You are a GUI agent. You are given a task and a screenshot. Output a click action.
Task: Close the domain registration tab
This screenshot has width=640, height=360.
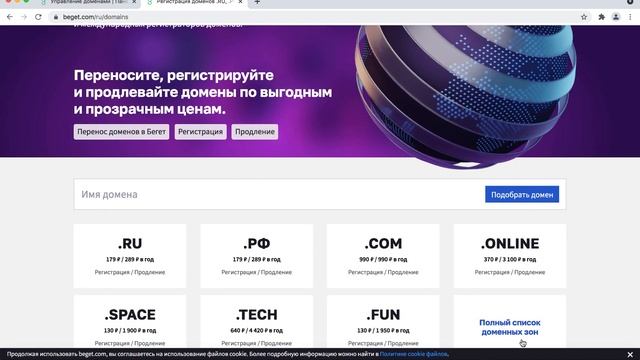[240, 2]
